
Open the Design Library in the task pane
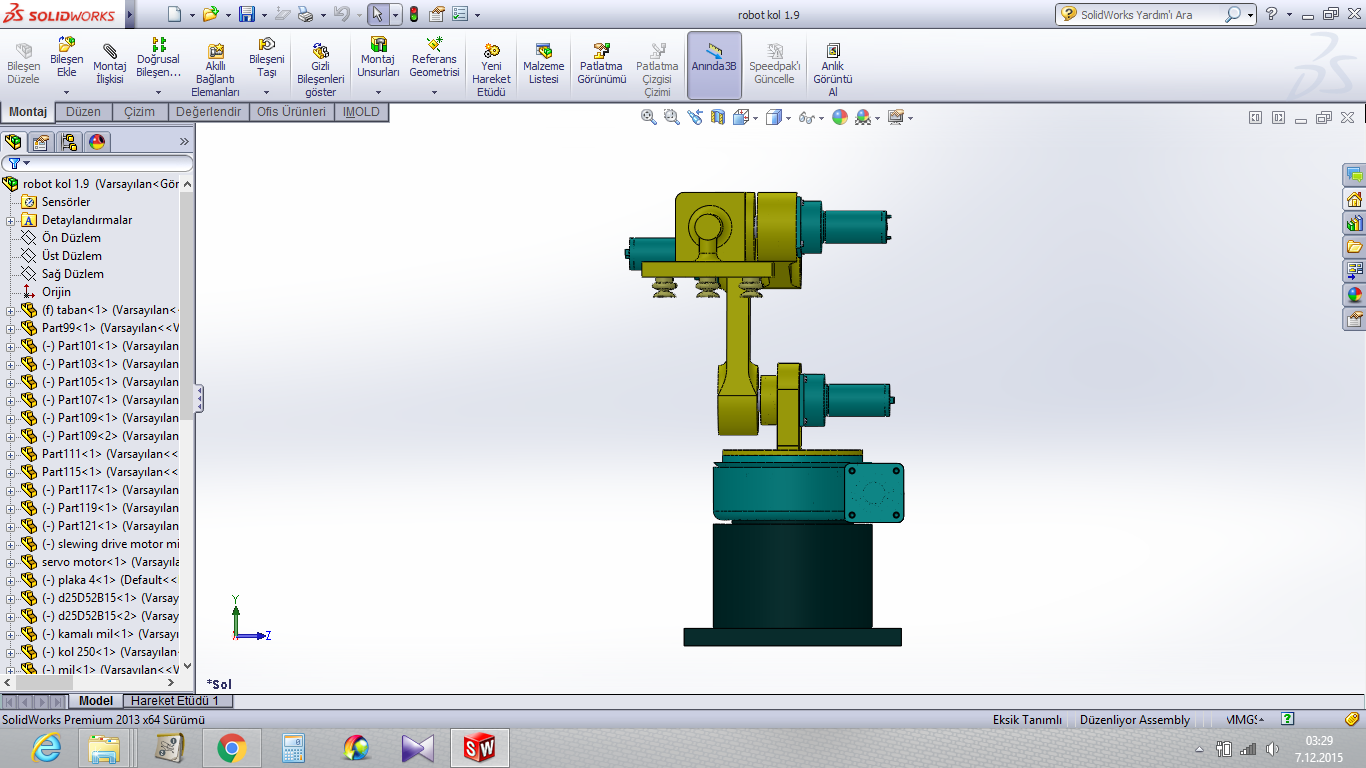click(x=1355, y=222)
